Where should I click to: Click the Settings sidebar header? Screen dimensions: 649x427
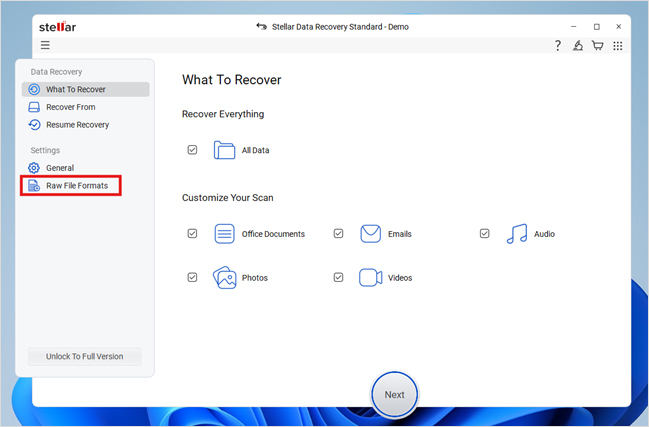tap(45, 150)
